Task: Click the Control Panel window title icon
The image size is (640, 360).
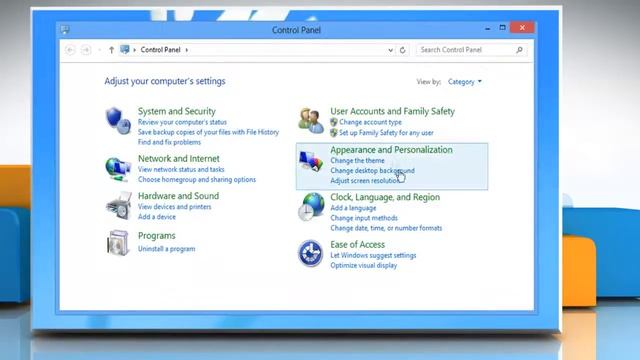Action: (65, 29)
